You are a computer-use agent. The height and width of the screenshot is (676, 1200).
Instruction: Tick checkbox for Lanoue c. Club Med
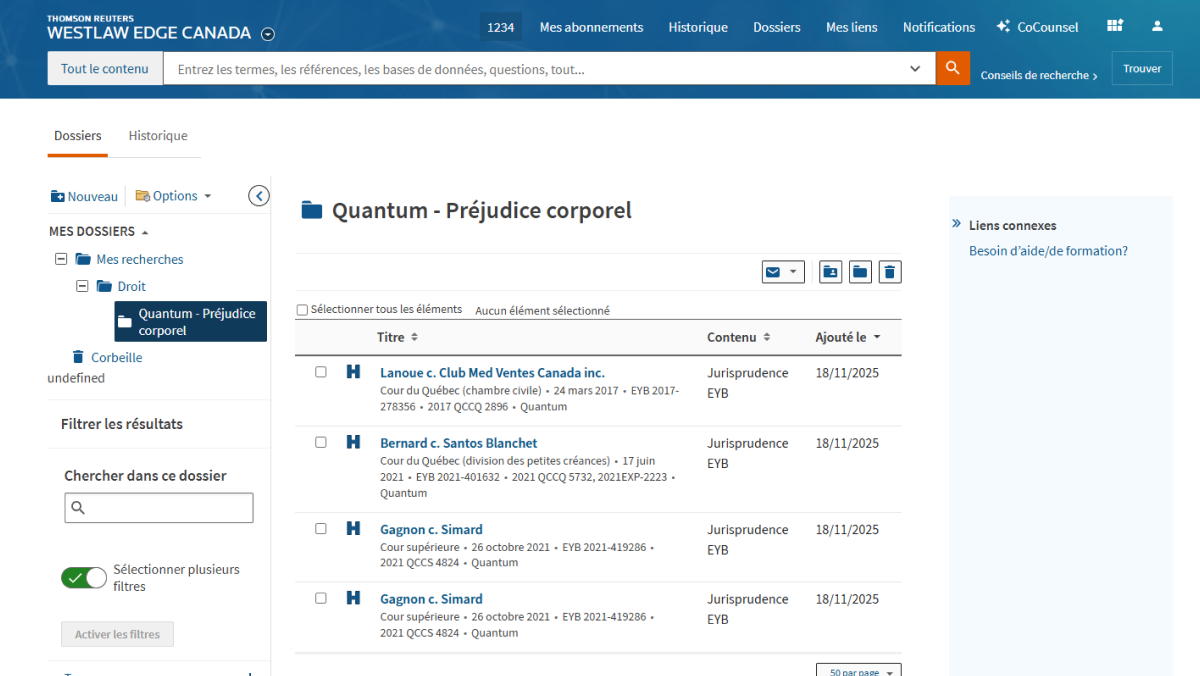(x=321, y=372)
